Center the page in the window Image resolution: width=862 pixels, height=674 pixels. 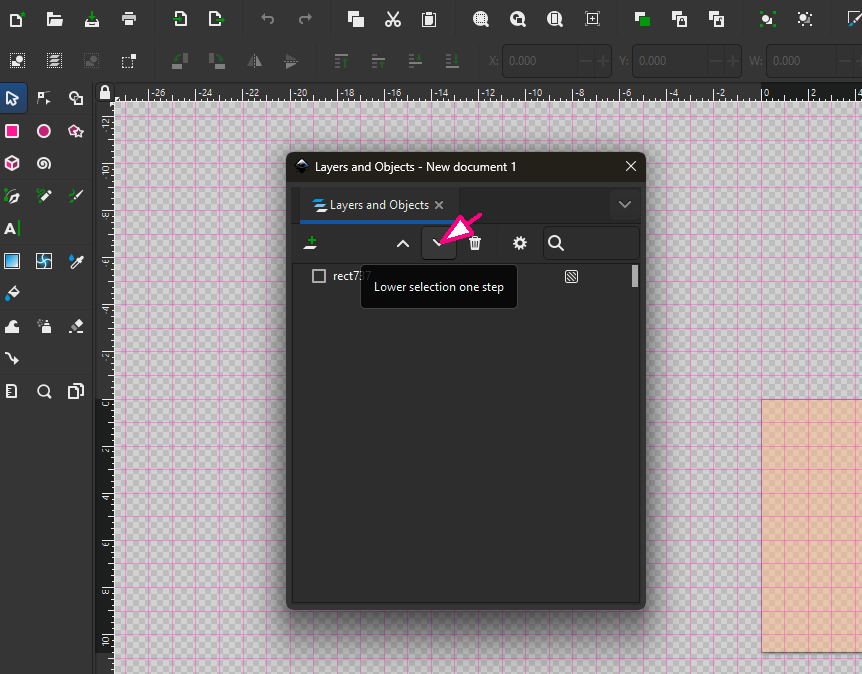592,19
